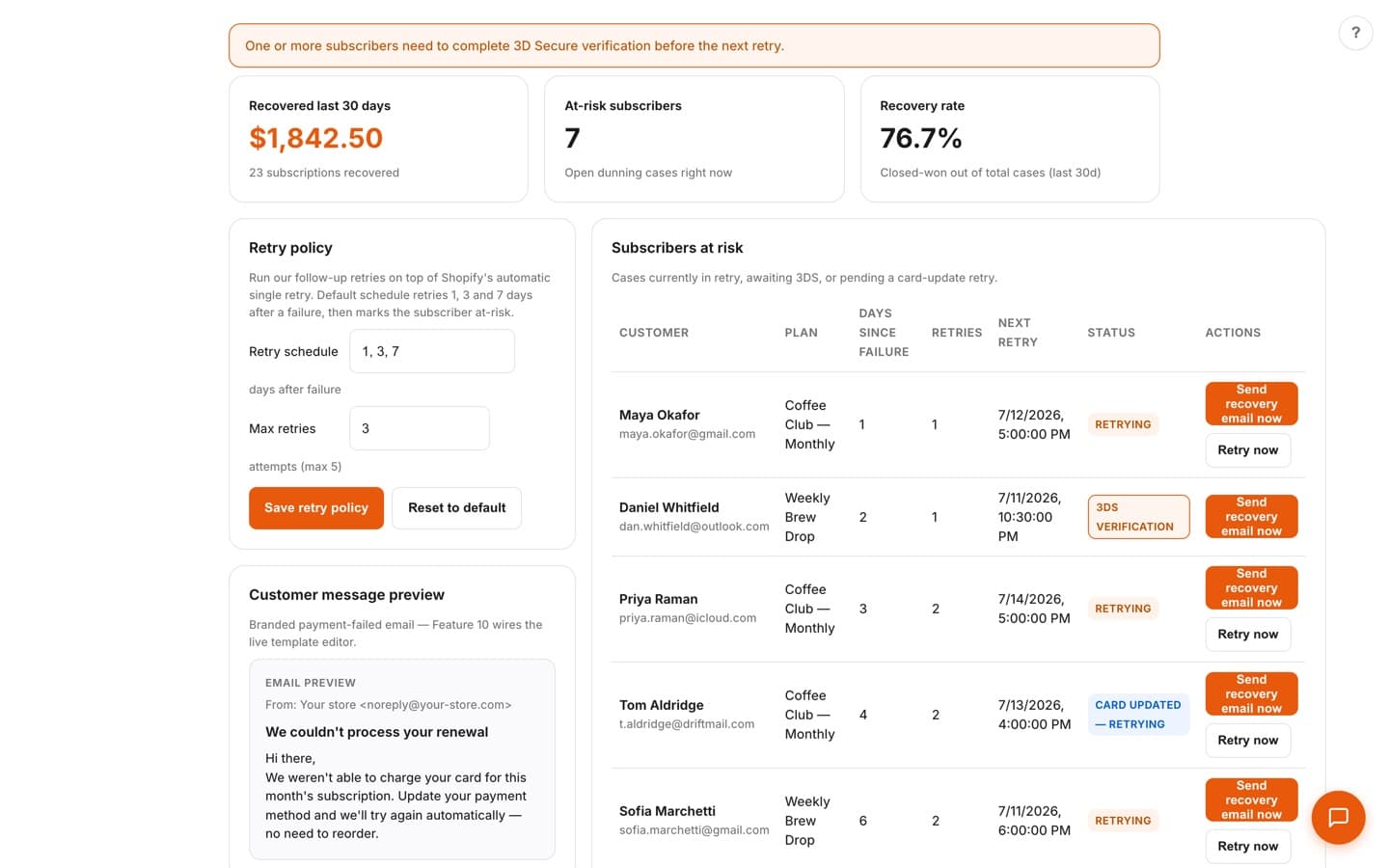Send recovery email to Tom Aldridge
This screenshot has width=1389, height=868.
(1251, 694)
